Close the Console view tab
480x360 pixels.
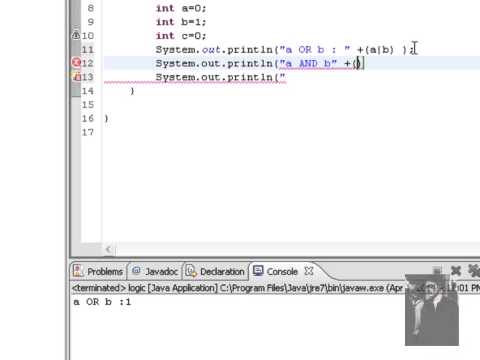pyautogui.click(x=309, y=271)
